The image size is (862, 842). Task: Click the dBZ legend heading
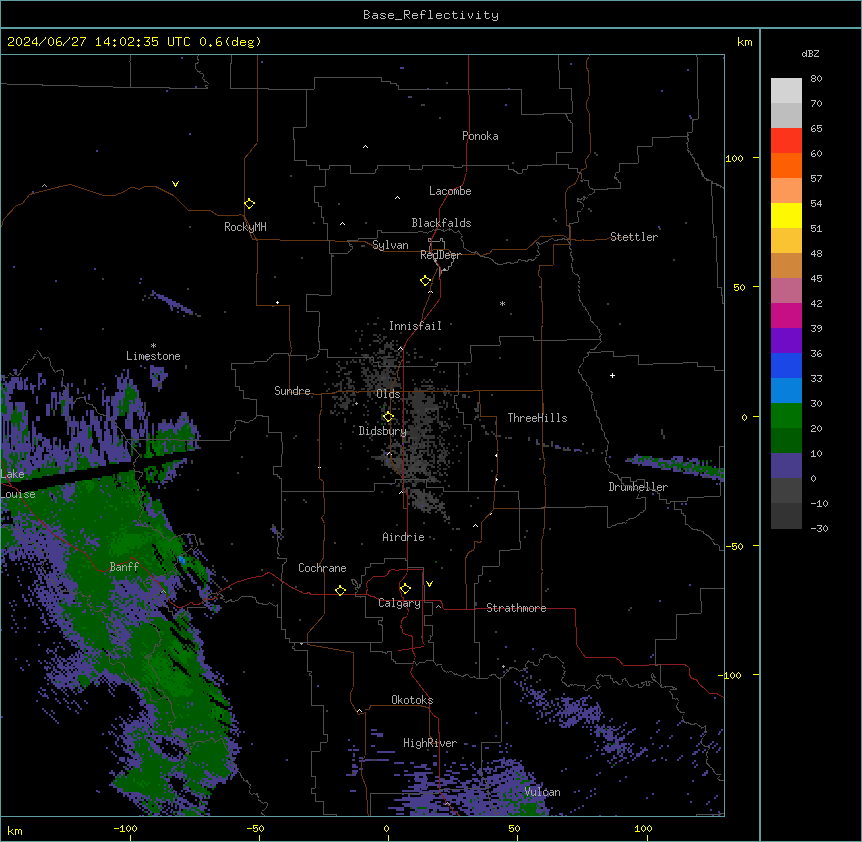pyautogui.click(x=810, y=53)
